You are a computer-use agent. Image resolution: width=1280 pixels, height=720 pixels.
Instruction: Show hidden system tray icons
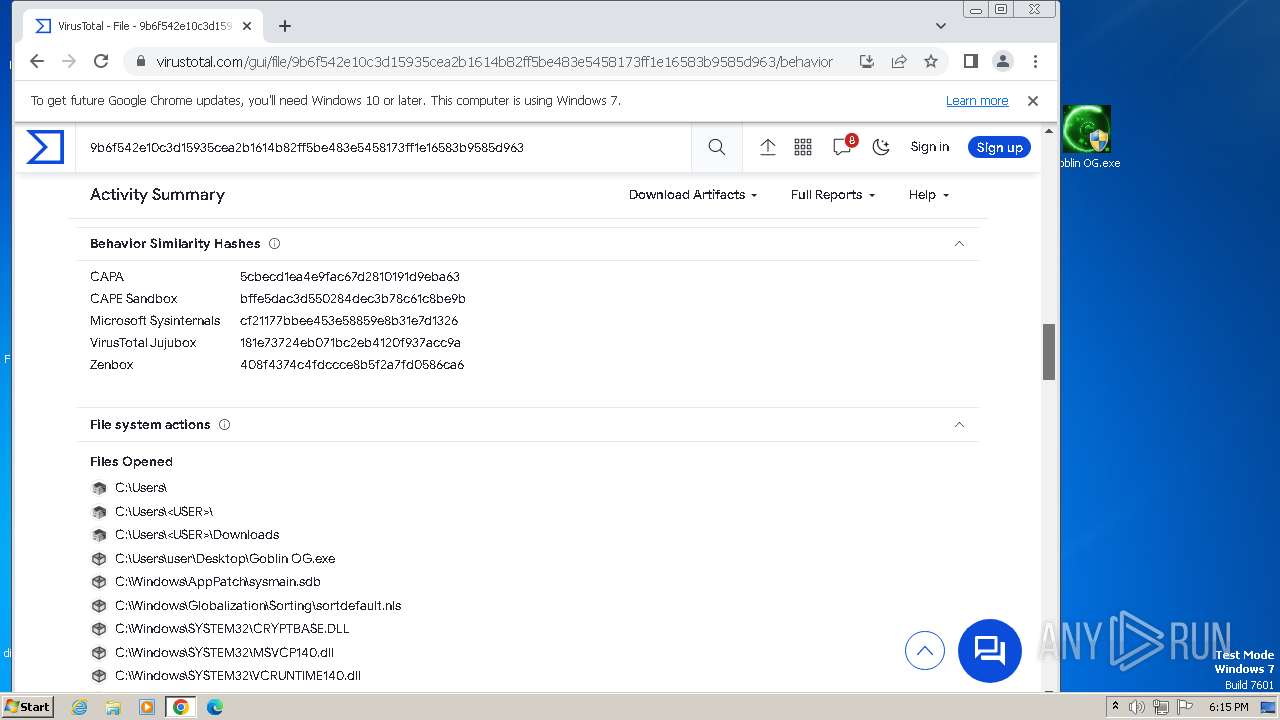tap(1115, 707)
